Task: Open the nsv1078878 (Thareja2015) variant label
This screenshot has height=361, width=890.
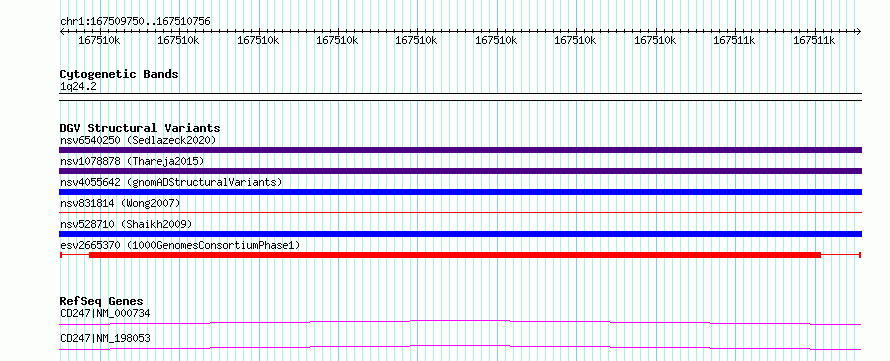Action: pos(132,161)
